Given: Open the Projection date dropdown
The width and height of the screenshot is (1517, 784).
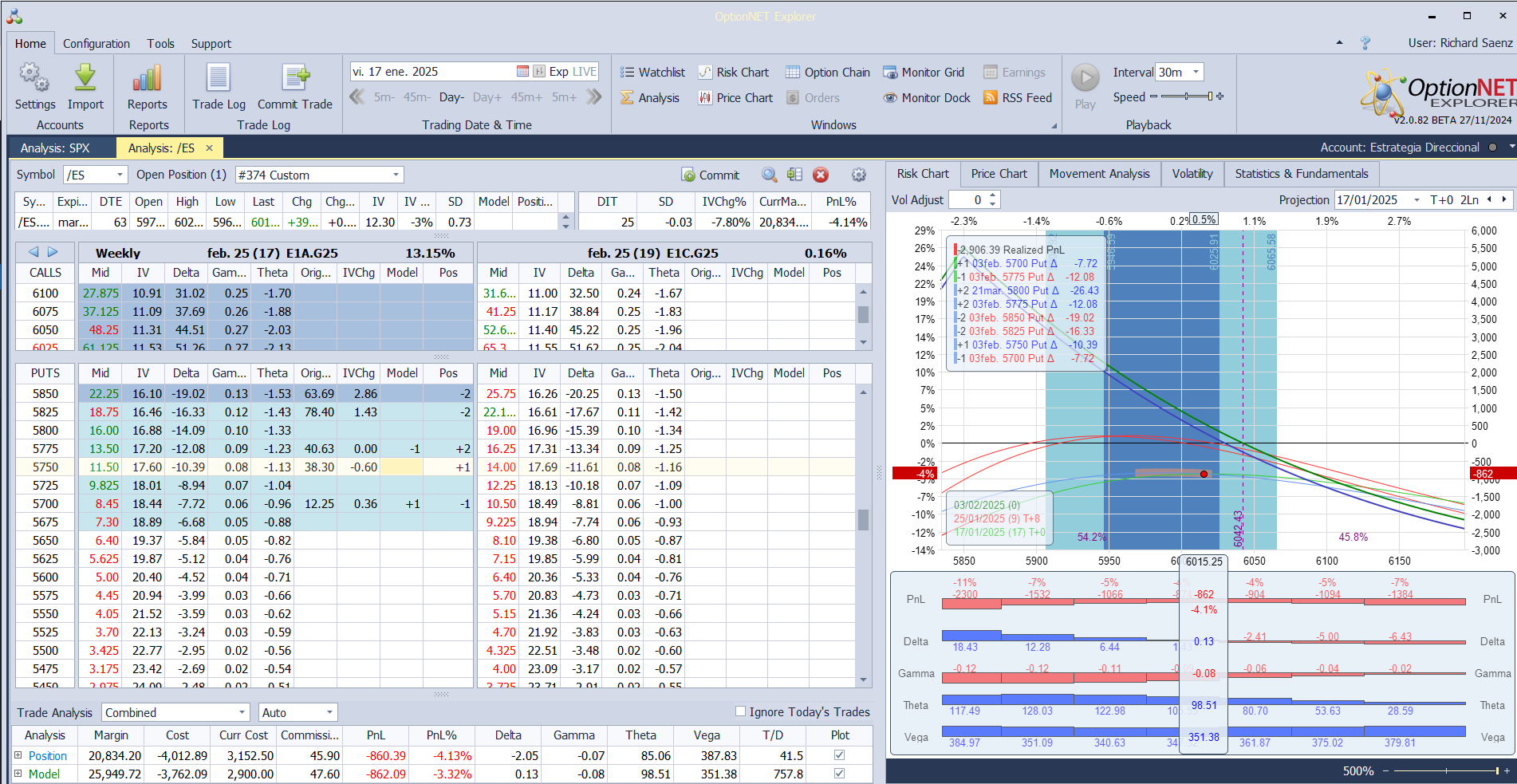Looking at the screenshot, I should tap(1417, 200).
